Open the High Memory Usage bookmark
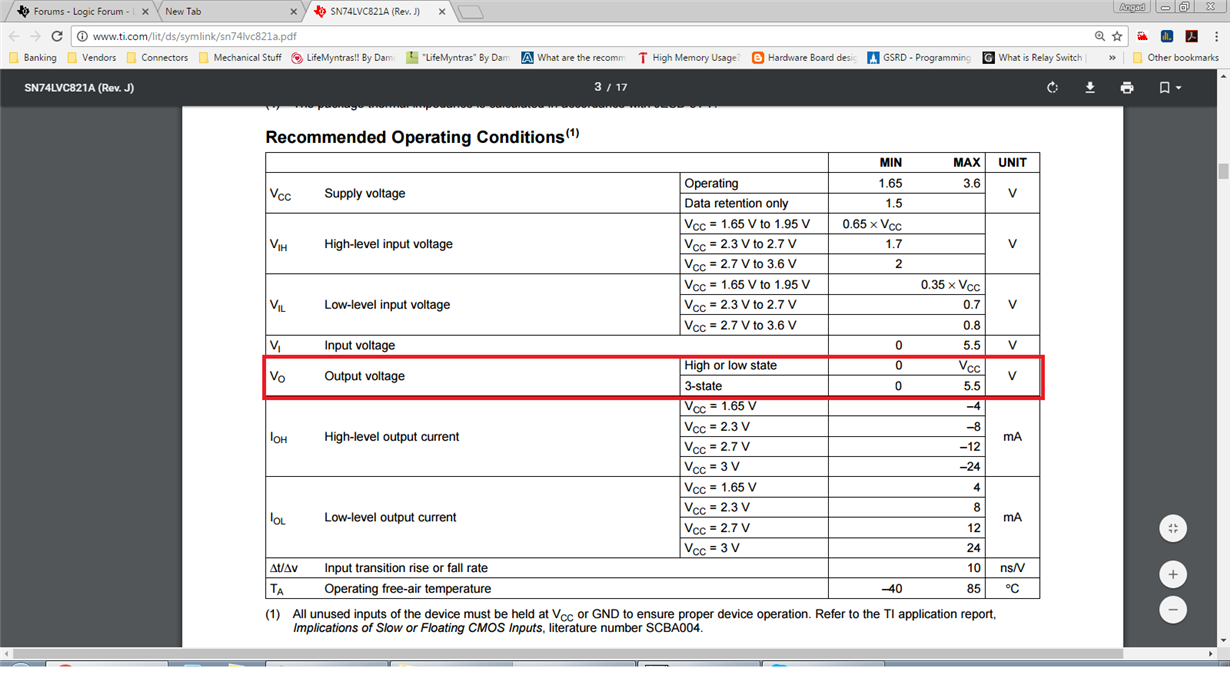 [x=689, y=58]
